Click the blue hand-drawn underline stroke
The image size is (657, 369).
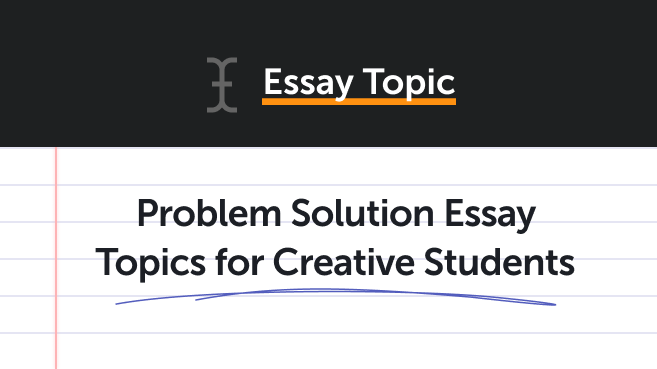coord(335,297)
